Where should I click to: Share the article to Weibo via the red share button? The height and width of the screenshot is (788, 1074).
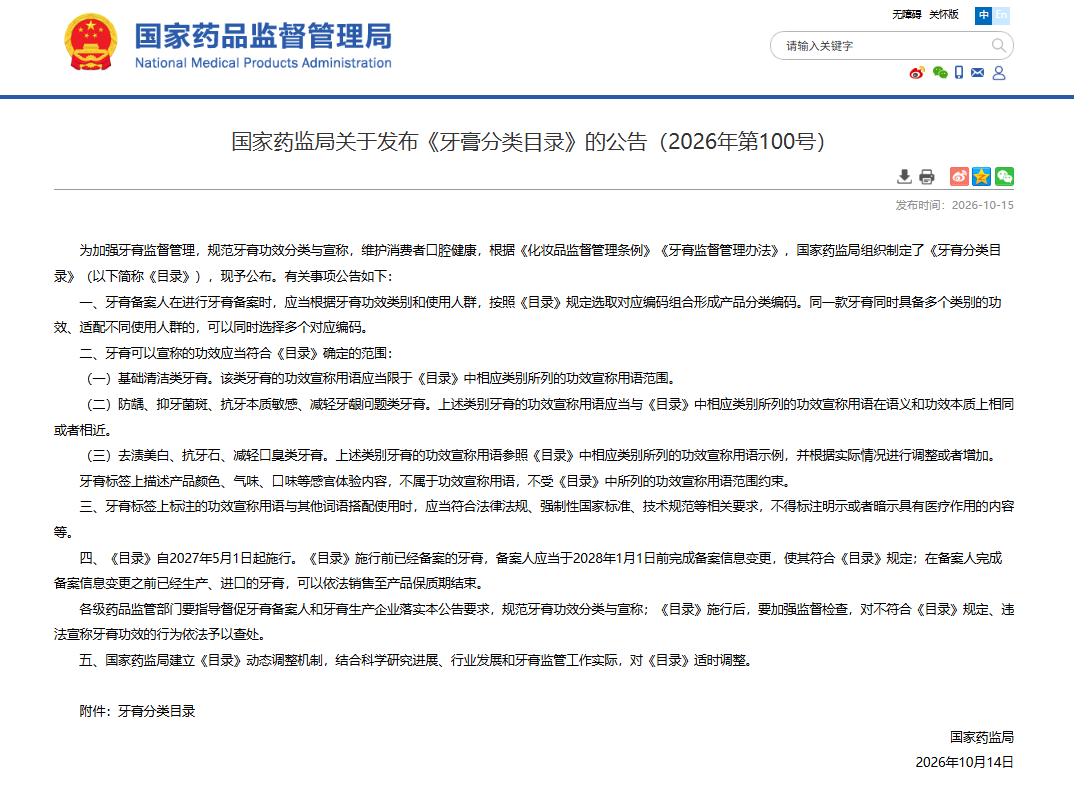(959, 177)
